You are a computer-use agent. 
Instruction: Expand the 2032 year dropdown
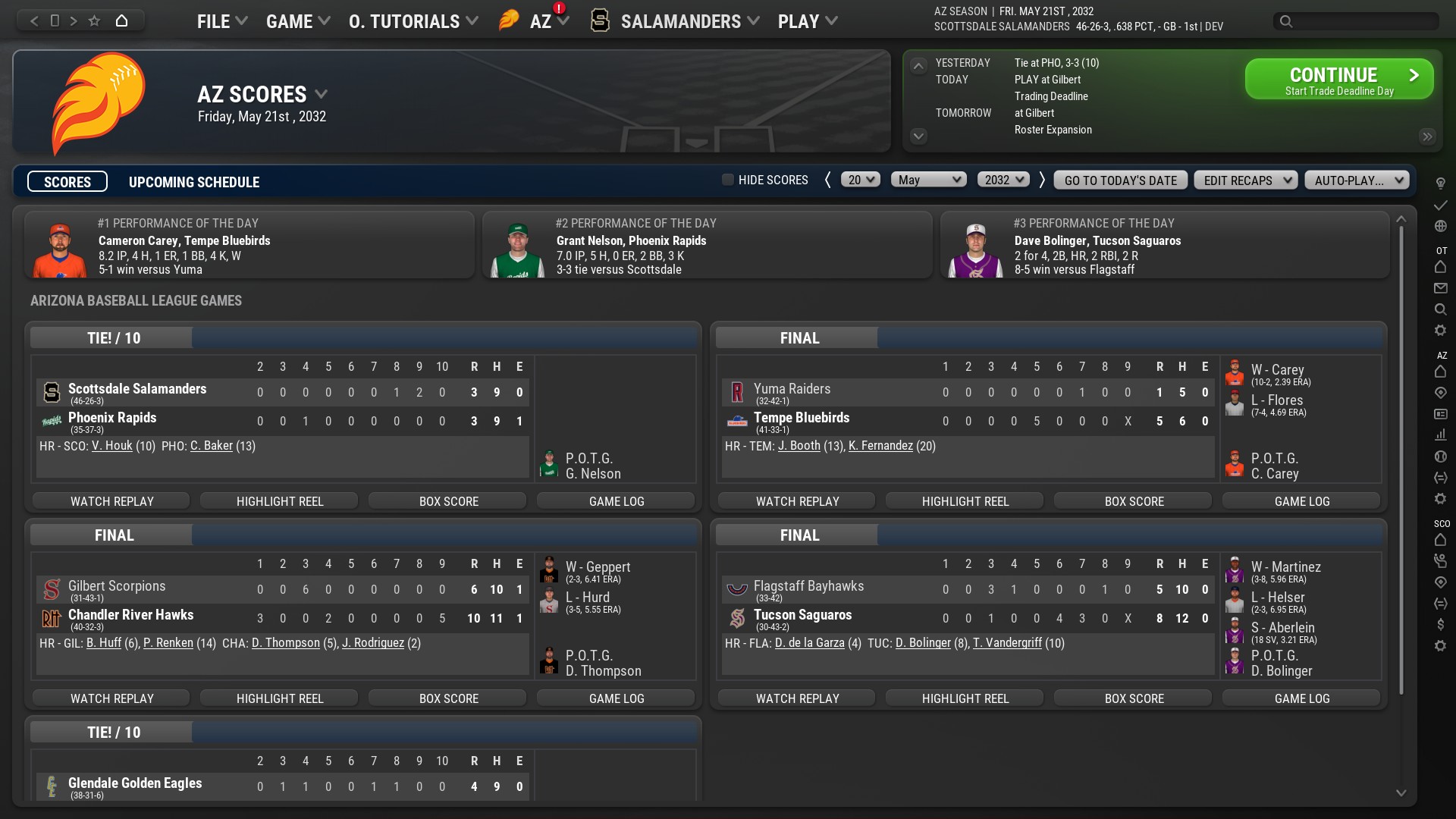tap(1002, 181)
